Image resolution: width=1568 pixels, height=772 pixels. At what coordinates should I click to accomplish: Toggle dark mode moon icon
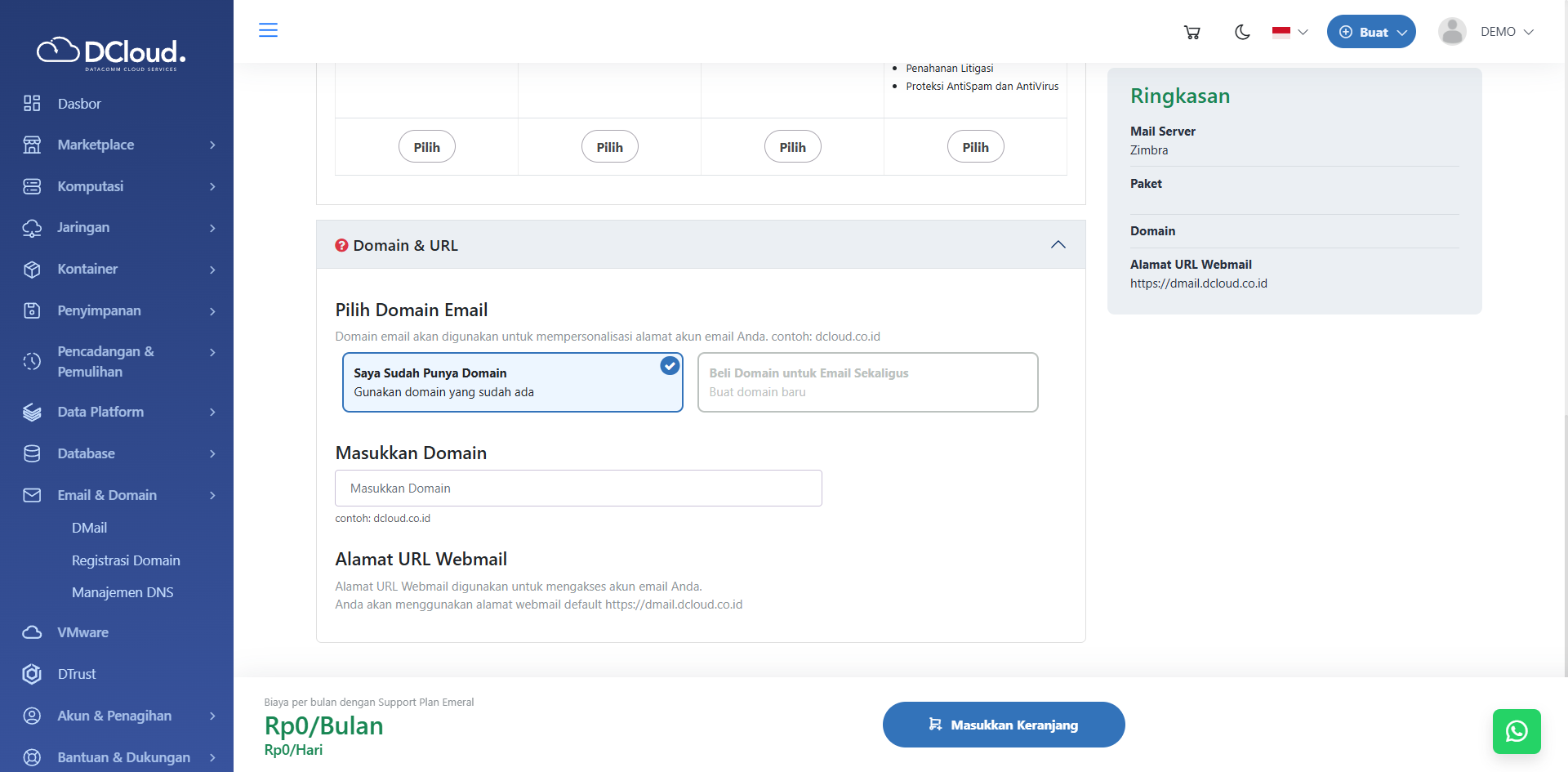click(1242, 33)
